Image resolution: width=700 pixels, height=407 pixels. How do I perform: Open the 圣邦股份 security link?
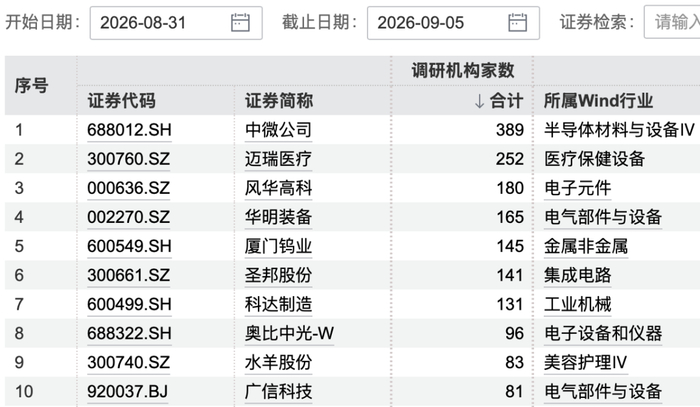[278, 275]
